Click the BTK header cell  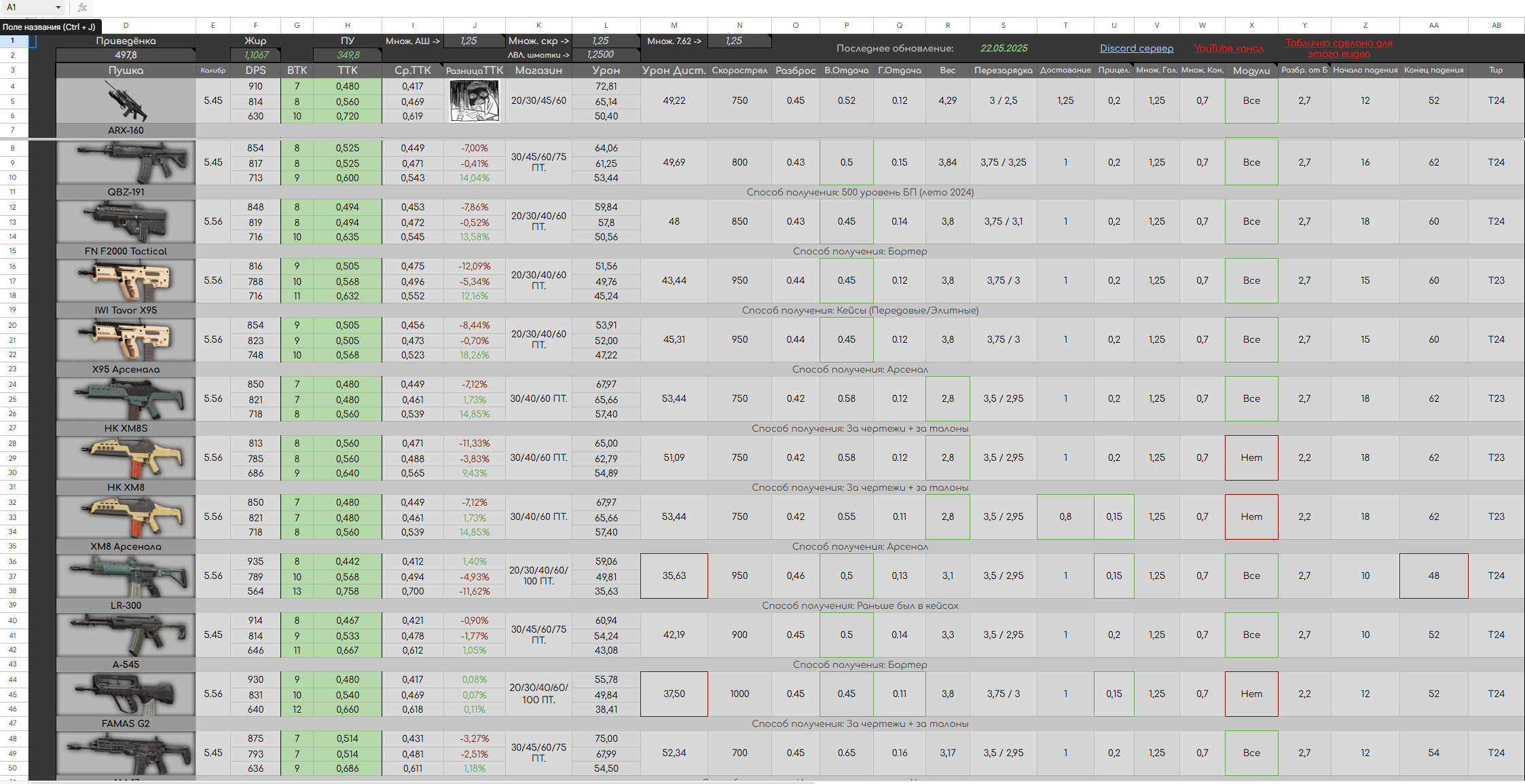coord(297,70)
